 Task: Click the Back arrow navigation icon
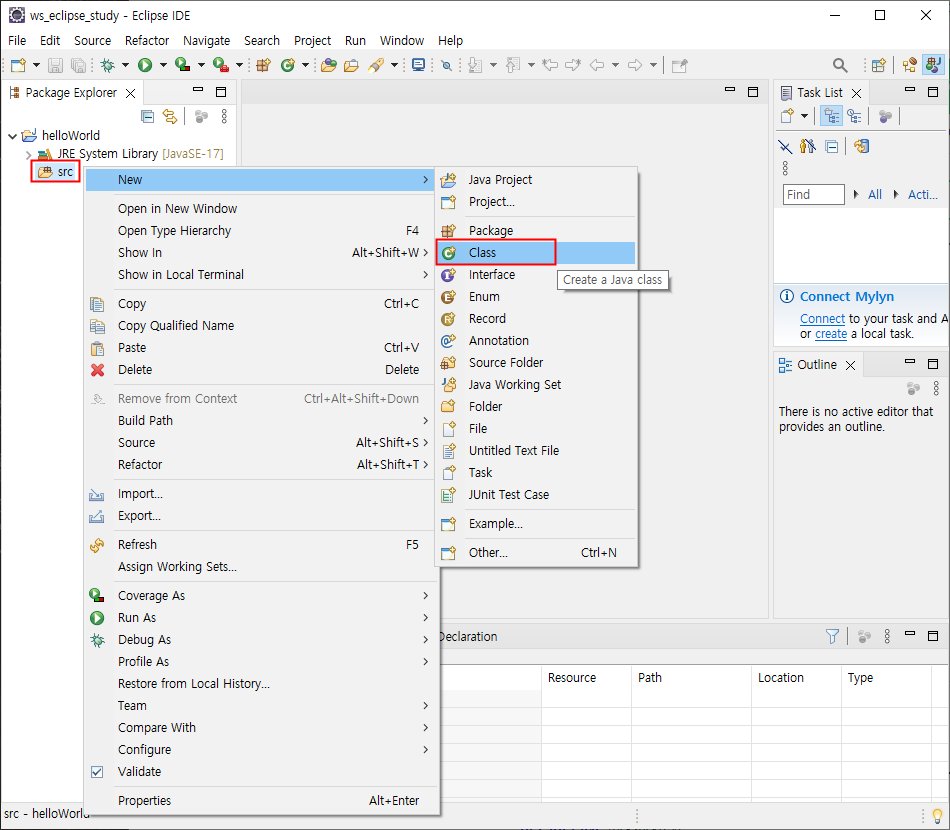pyautogui.click(x=597, y=65)
